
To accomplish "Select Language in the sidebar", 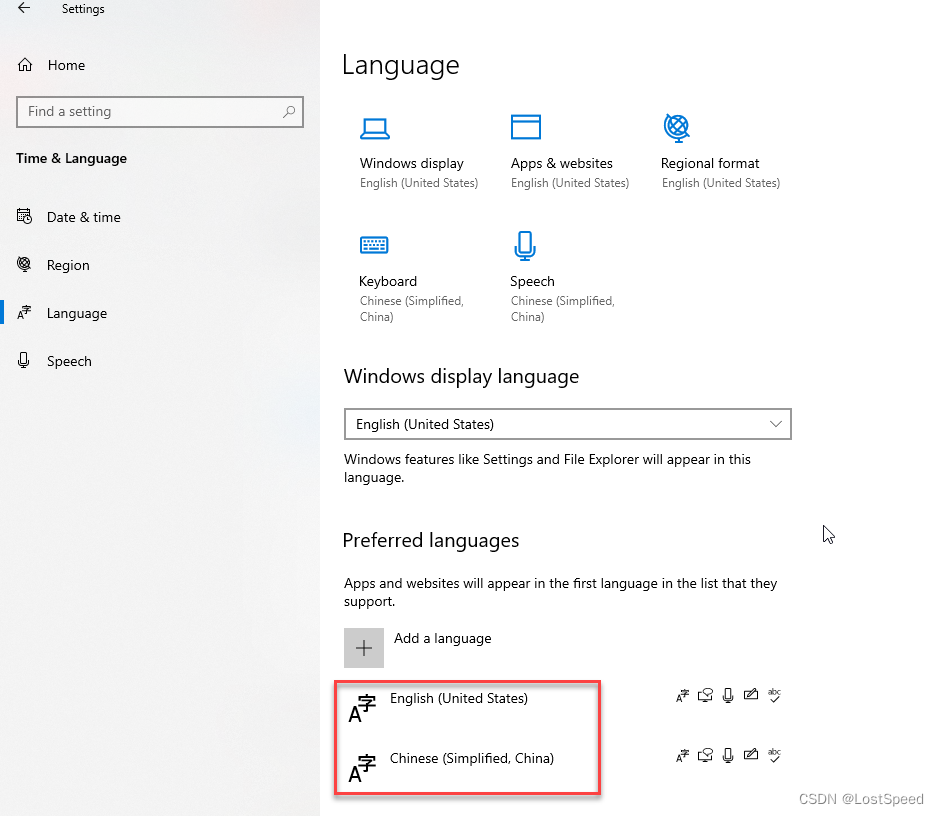I will click(x=76, y=313).
